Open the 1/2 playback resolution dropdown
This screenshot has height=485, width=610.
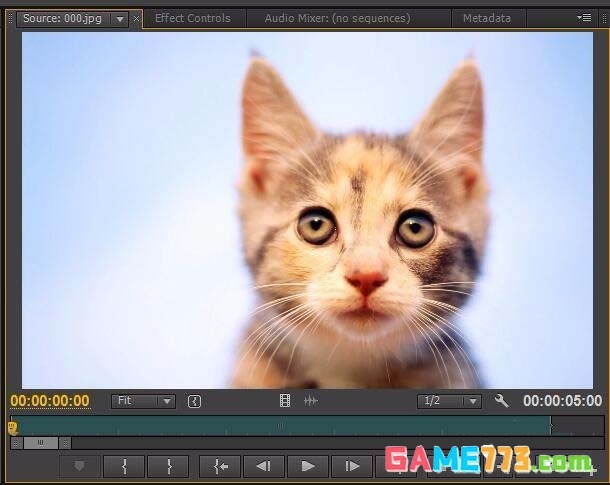(x=449, y=401)
